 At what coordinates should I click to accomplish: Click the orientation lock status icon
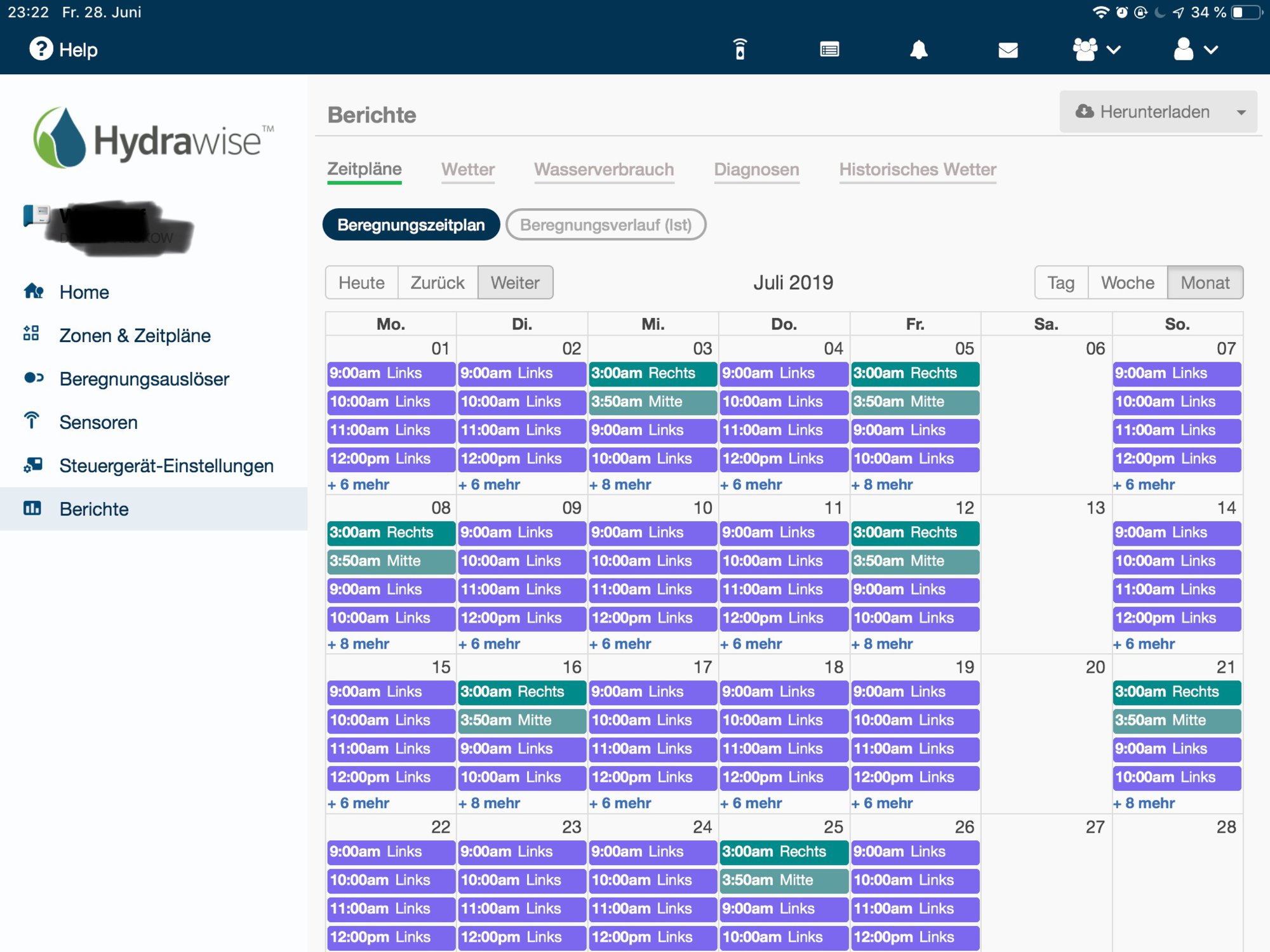pyautogui.click(x=1141, y=12)
